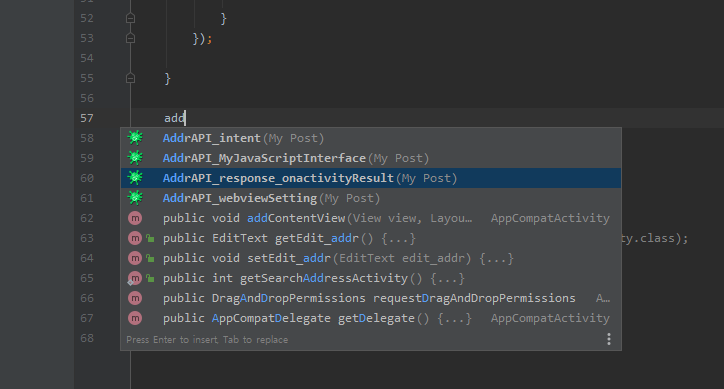Click method icon beside requestDragAndDropPermissions
Screen dimensions: 724x389
[x=135, y=298]
